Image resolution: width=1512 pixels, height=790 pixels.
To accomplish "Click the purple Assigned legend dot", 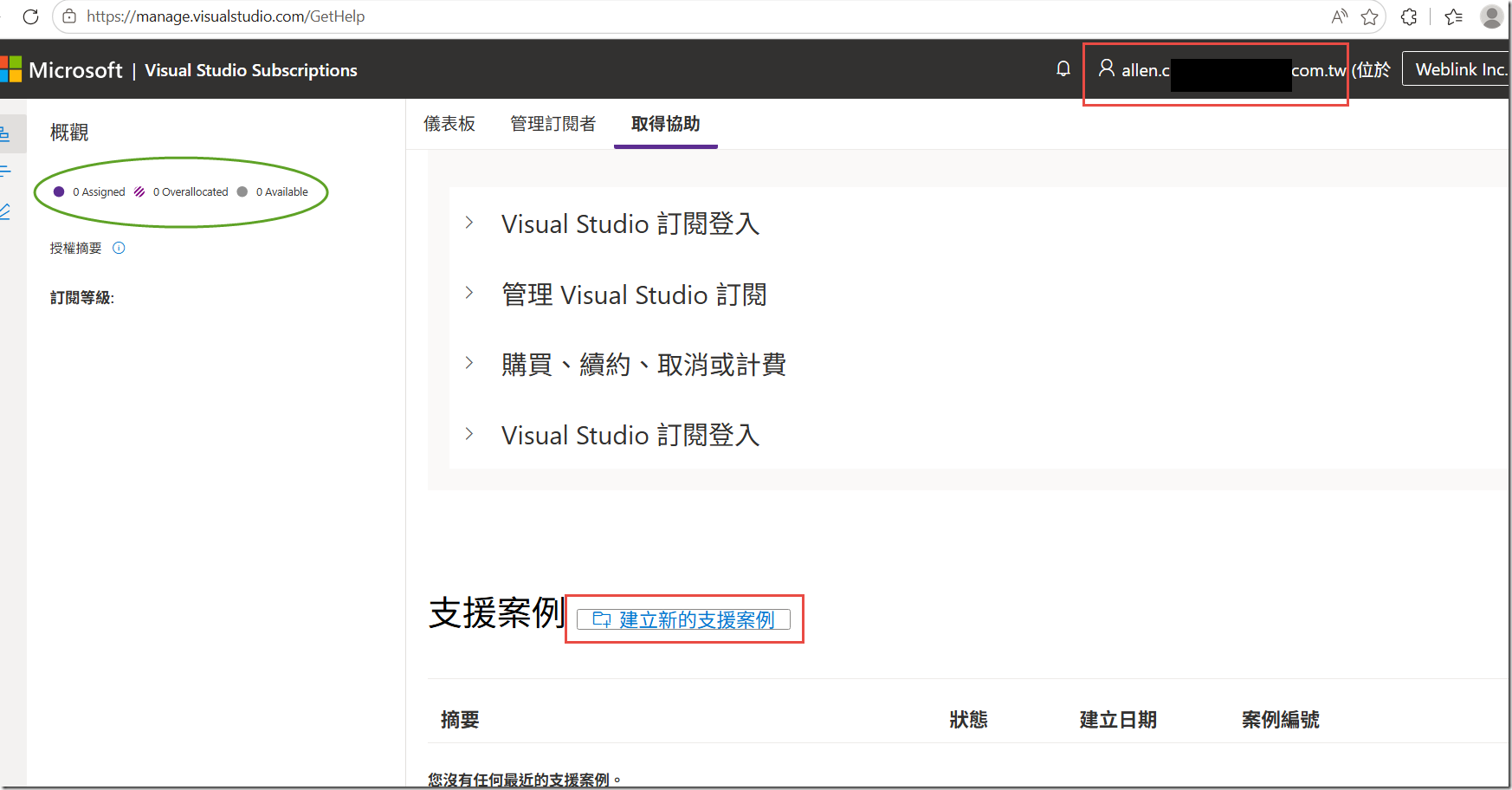I will [59, 191].
